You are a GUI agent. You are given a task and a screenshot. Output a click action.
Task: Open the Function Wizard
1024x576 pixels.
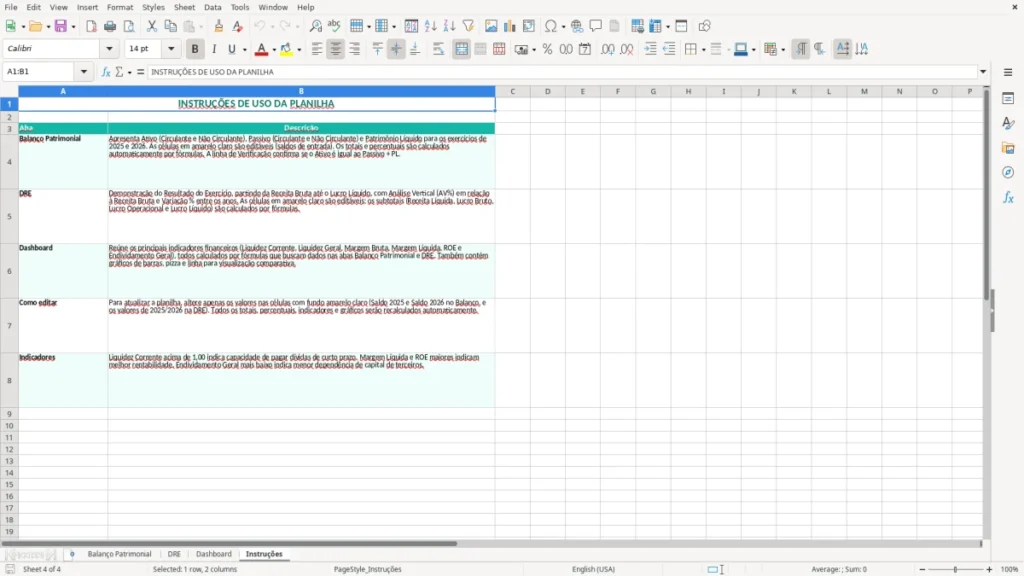coord(106,72)
